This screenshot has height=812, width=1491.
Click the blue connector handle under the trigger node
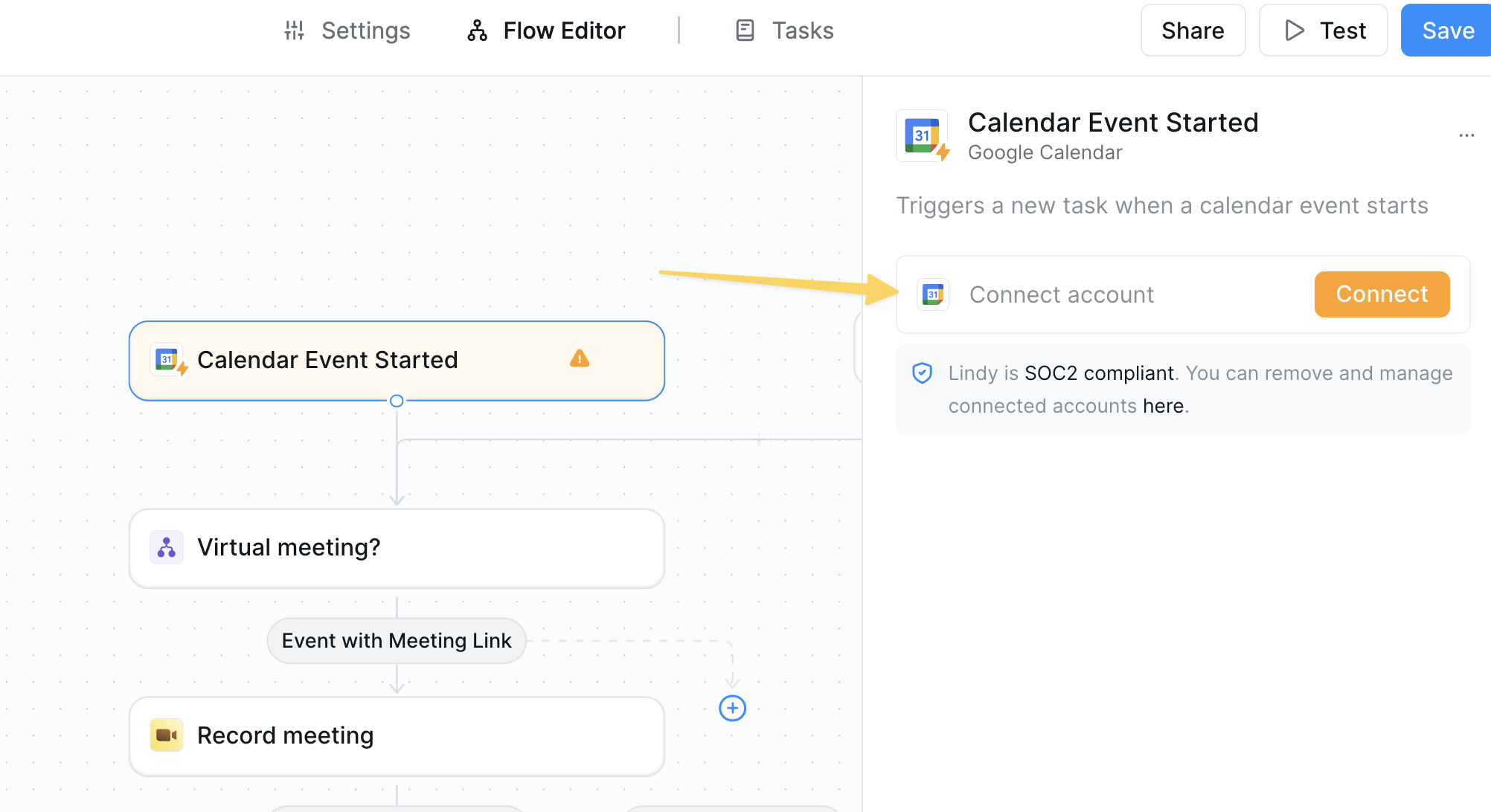pyautogui.click(x=397, y=401)
